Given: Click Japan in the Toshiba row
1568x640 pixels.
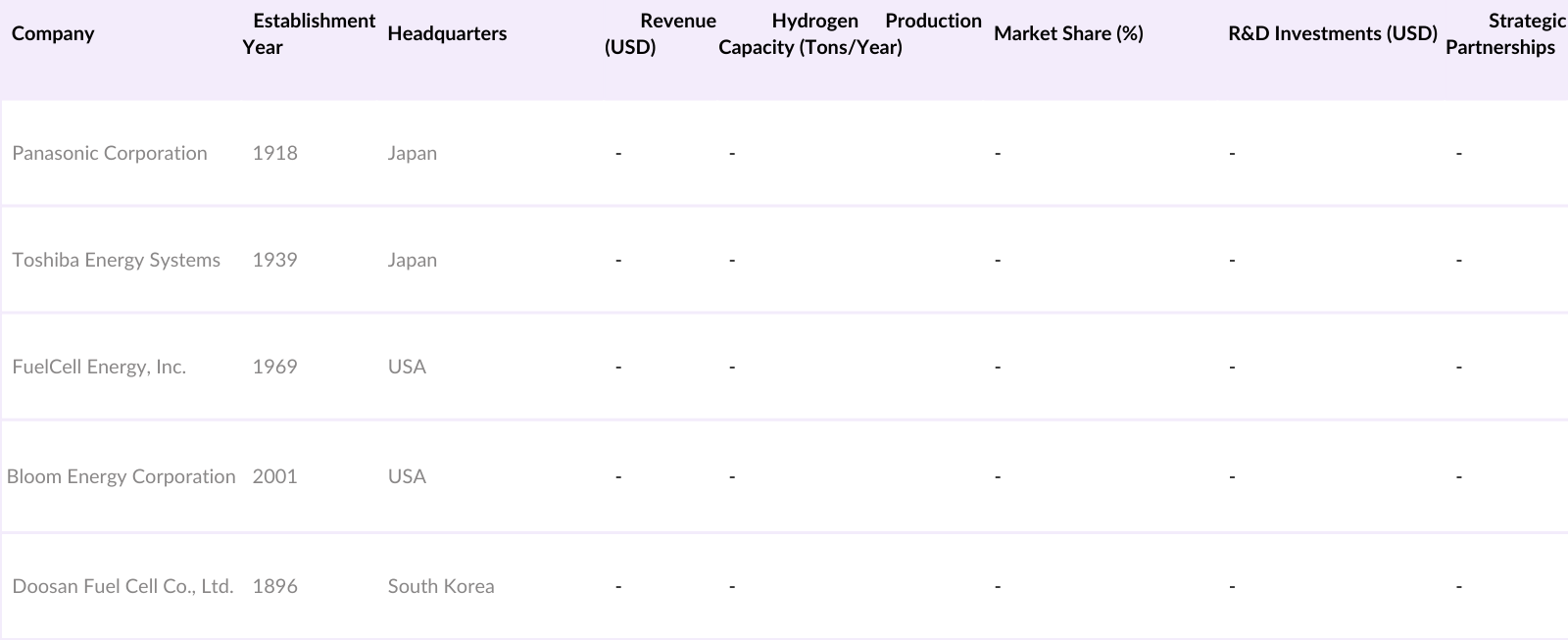Looking at the screenshot, I should 413,260.
